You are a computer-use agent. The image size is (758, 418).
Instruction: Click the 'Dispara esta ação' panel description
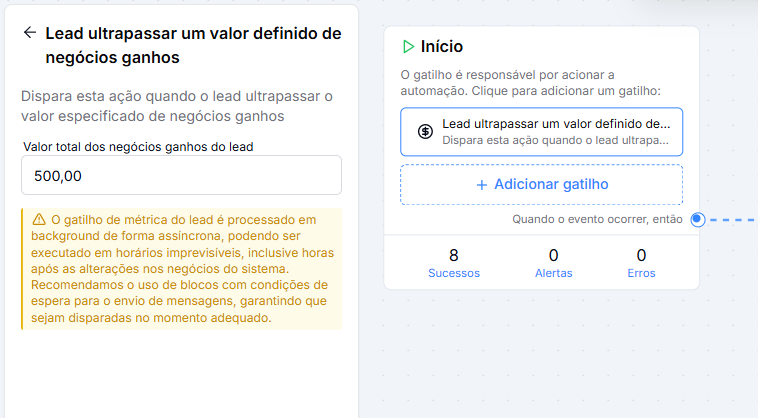pyautogui.click(x=177, y=106)
